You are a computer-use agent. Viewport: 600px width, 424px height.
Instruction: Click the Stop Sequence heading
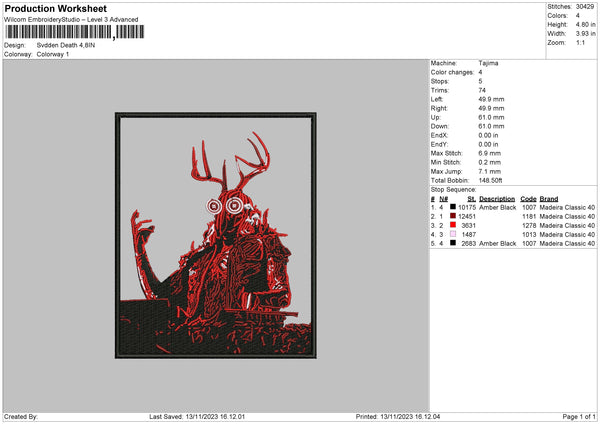pos(453,188)
